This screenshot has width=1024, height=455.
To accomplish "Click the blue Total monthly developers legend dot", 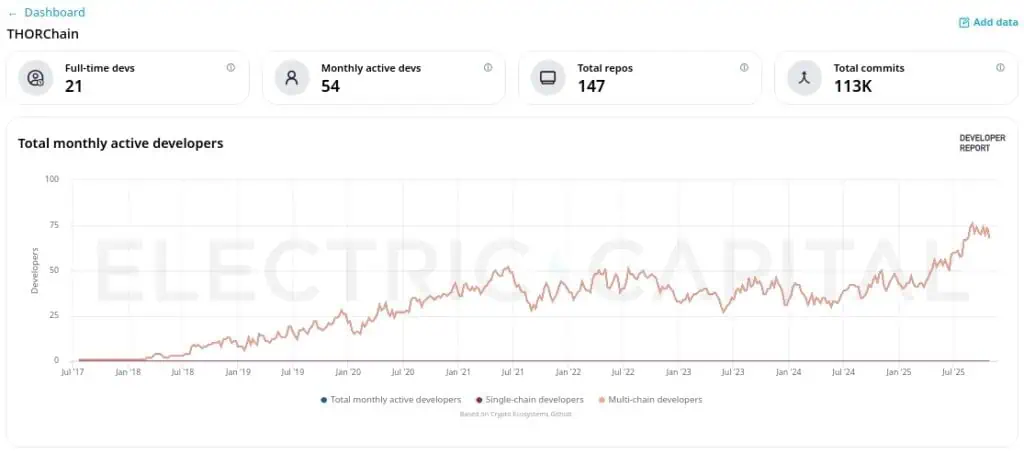I will pos(324,400).
